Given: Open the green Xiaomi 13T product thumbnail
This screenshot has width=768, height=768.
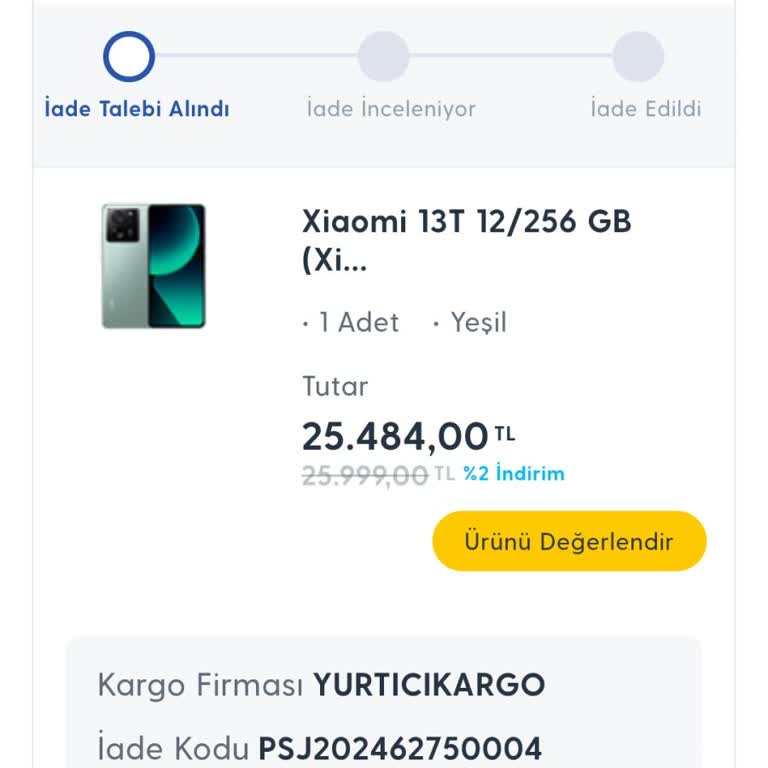Looking at the screenshot, I should [x=153, y=266].
